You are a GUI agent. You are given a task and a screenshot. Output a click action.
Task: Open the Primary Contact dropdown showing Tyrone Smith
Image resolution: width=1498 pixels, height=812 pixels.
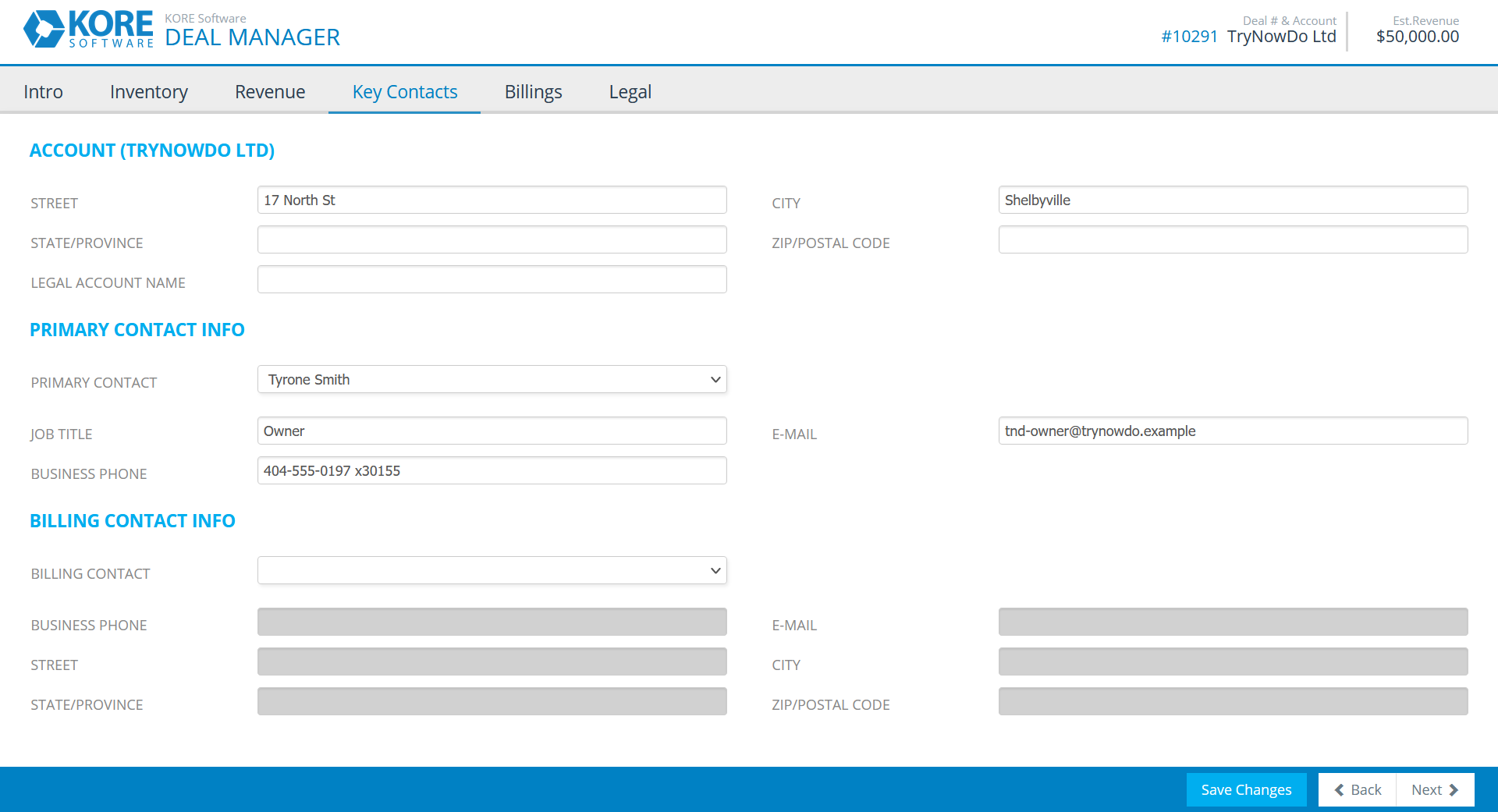pos(492,379)
